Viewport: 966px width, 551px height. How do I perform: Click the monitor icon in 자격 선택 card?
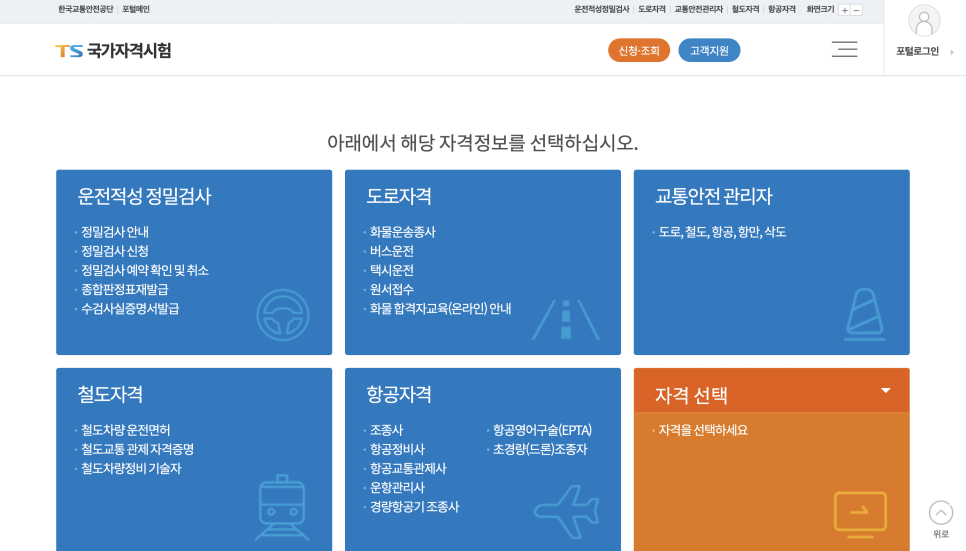860,514
